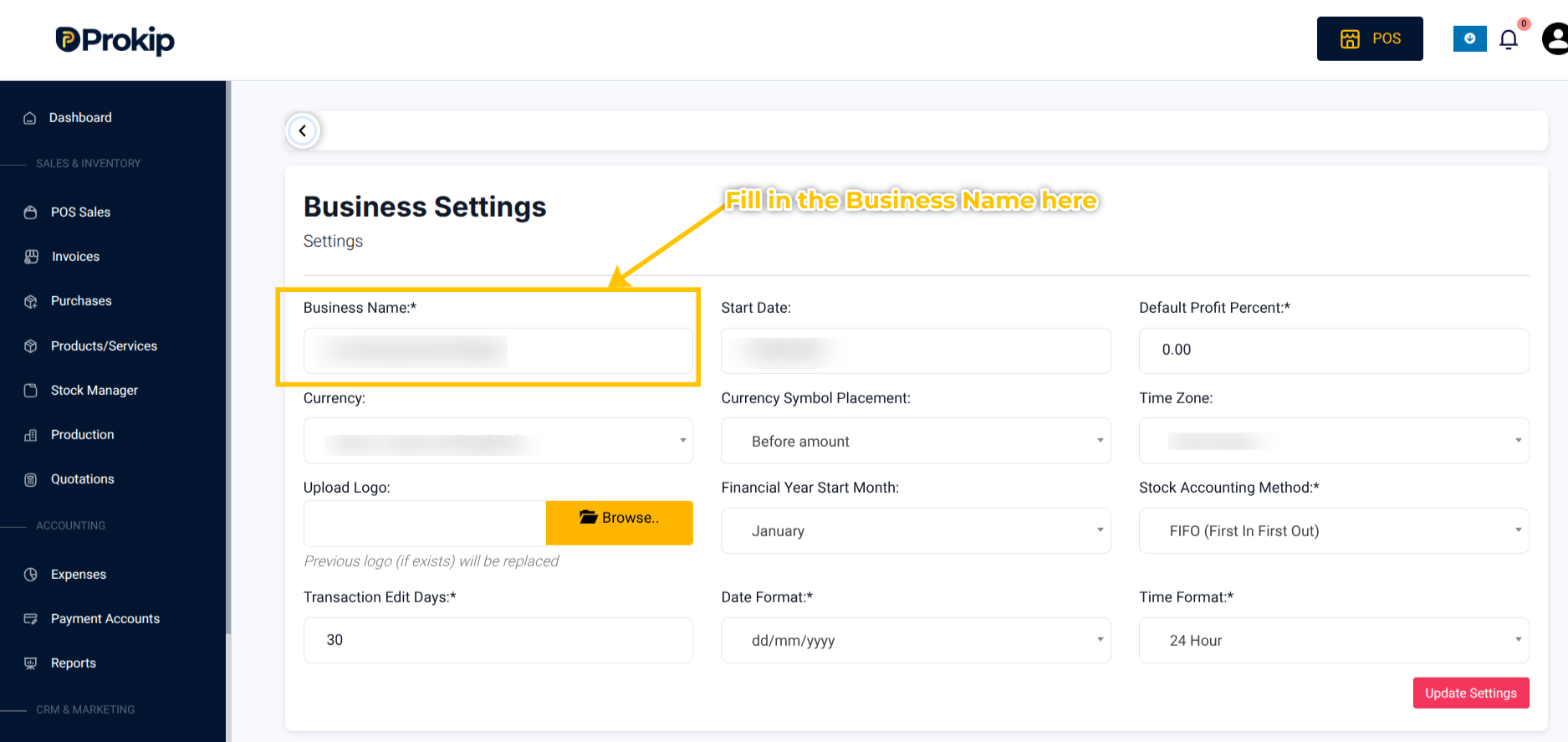The image size is (1568, 742).
Task: Click the 'Business Settings' heading
Action: click(425, 207)
